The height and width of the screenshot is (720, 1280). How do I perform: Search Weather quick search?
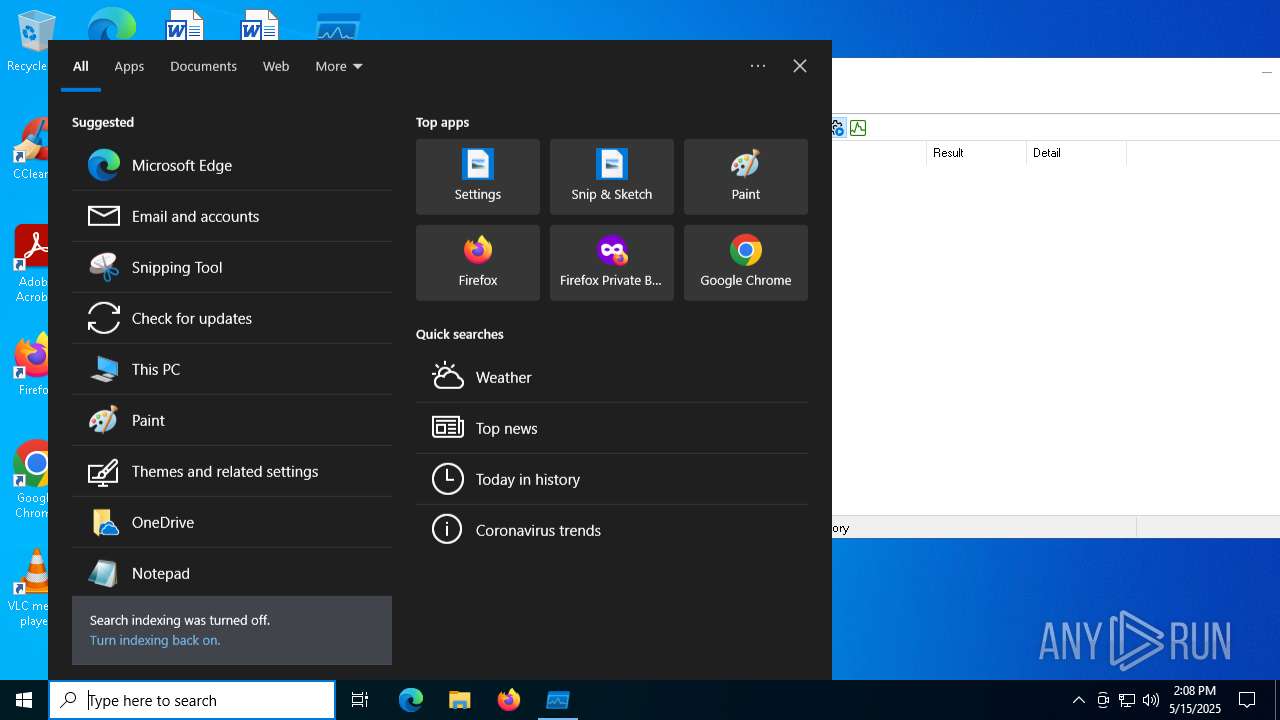tap(612, 377)
